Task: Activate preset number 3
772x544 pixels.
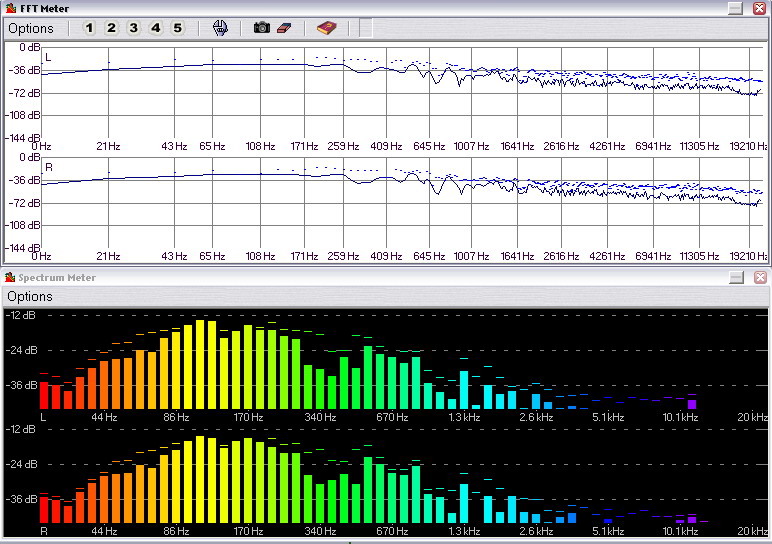Action: [133, 28]
